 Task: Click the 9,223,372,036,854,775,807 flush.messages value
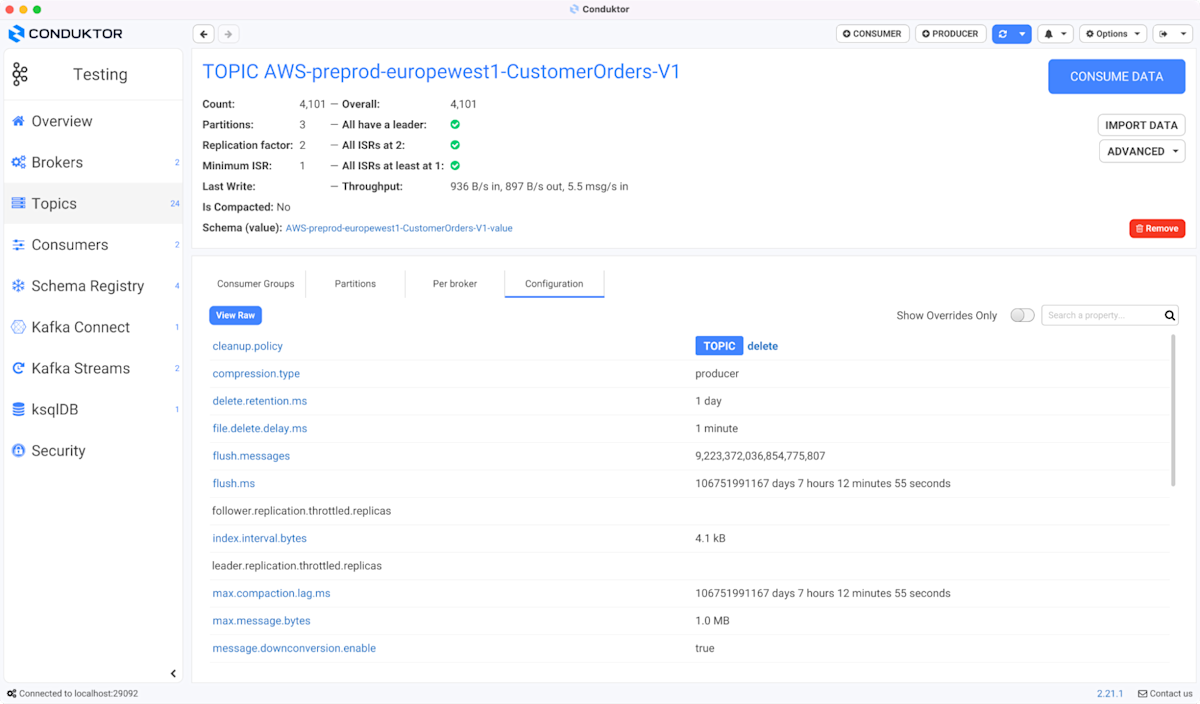pos(760,456)
